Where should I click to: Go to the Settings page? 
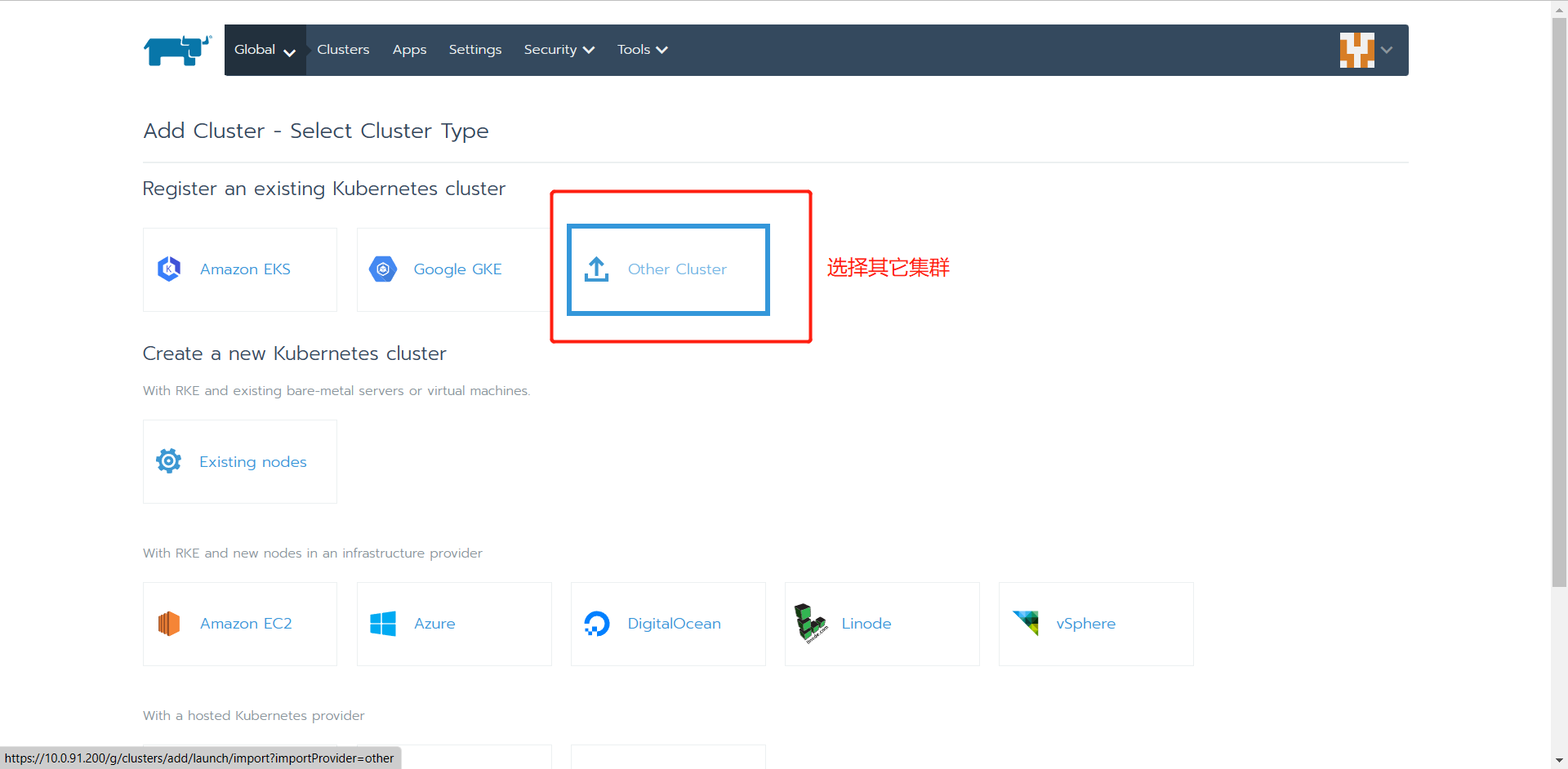[474, 49]
